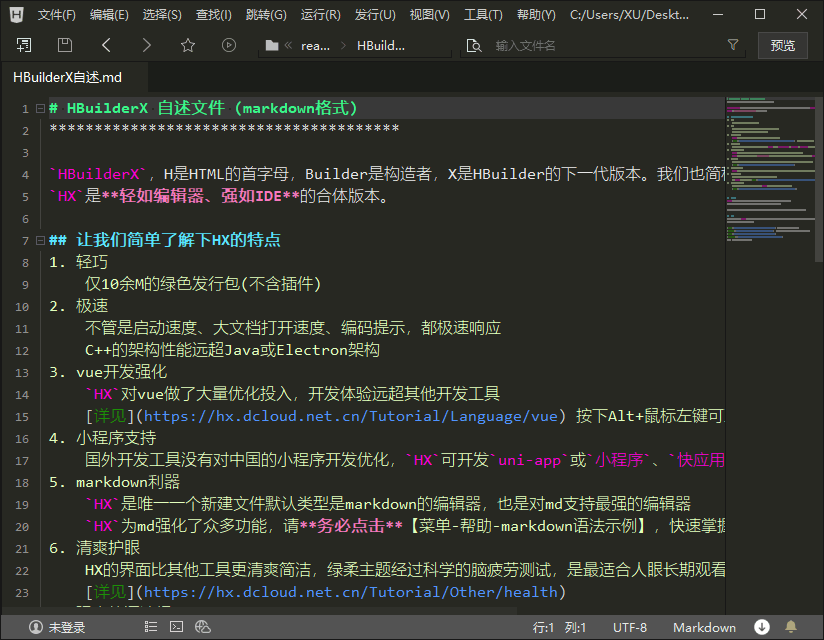824x640 pixels.
Task: Open the Tutorial/Other/health link
Action: coord(351,592)
